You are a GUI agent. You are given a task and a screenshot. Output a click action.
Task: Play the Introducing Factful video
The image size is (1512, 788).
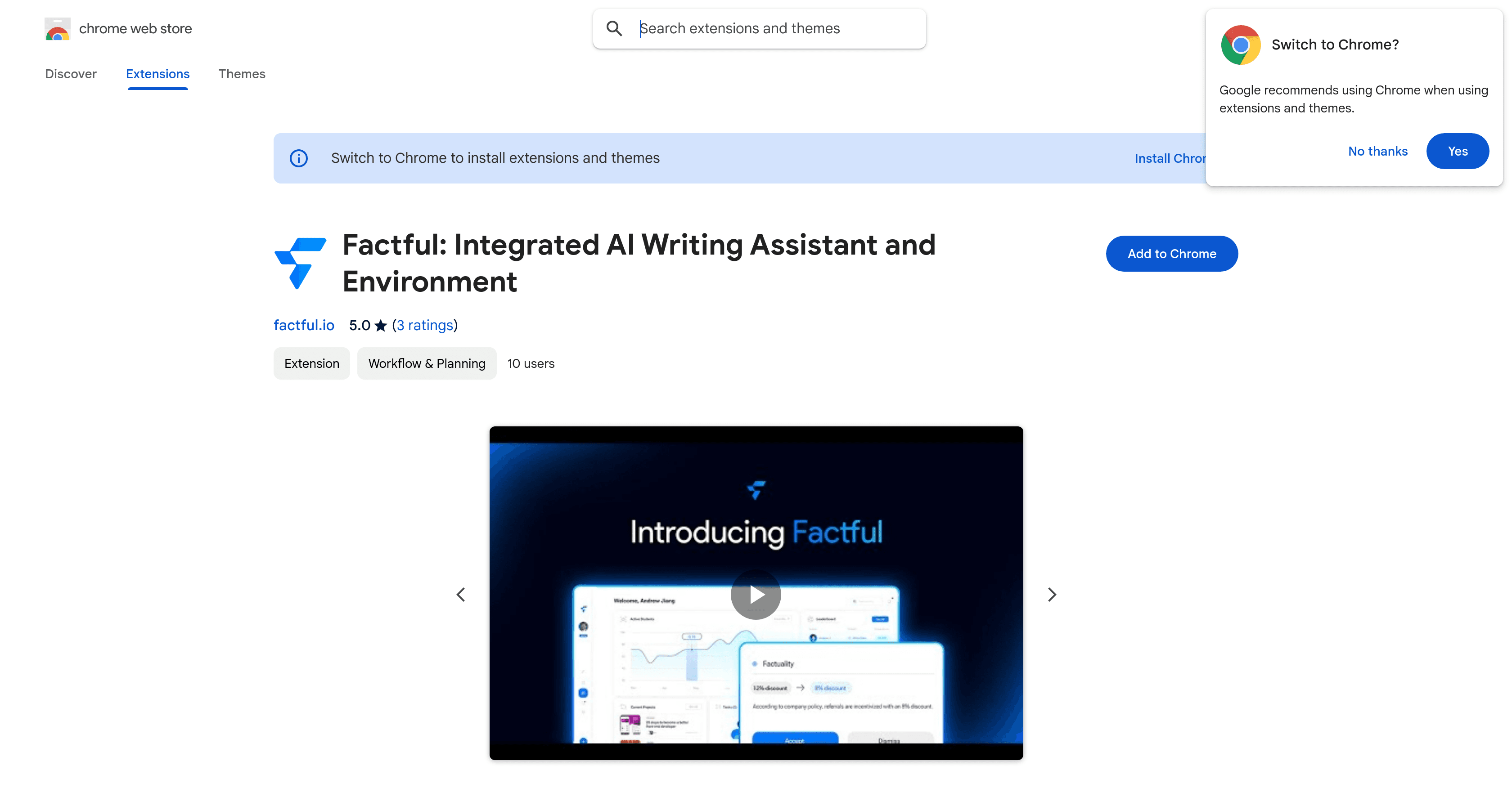coord(756,595)
